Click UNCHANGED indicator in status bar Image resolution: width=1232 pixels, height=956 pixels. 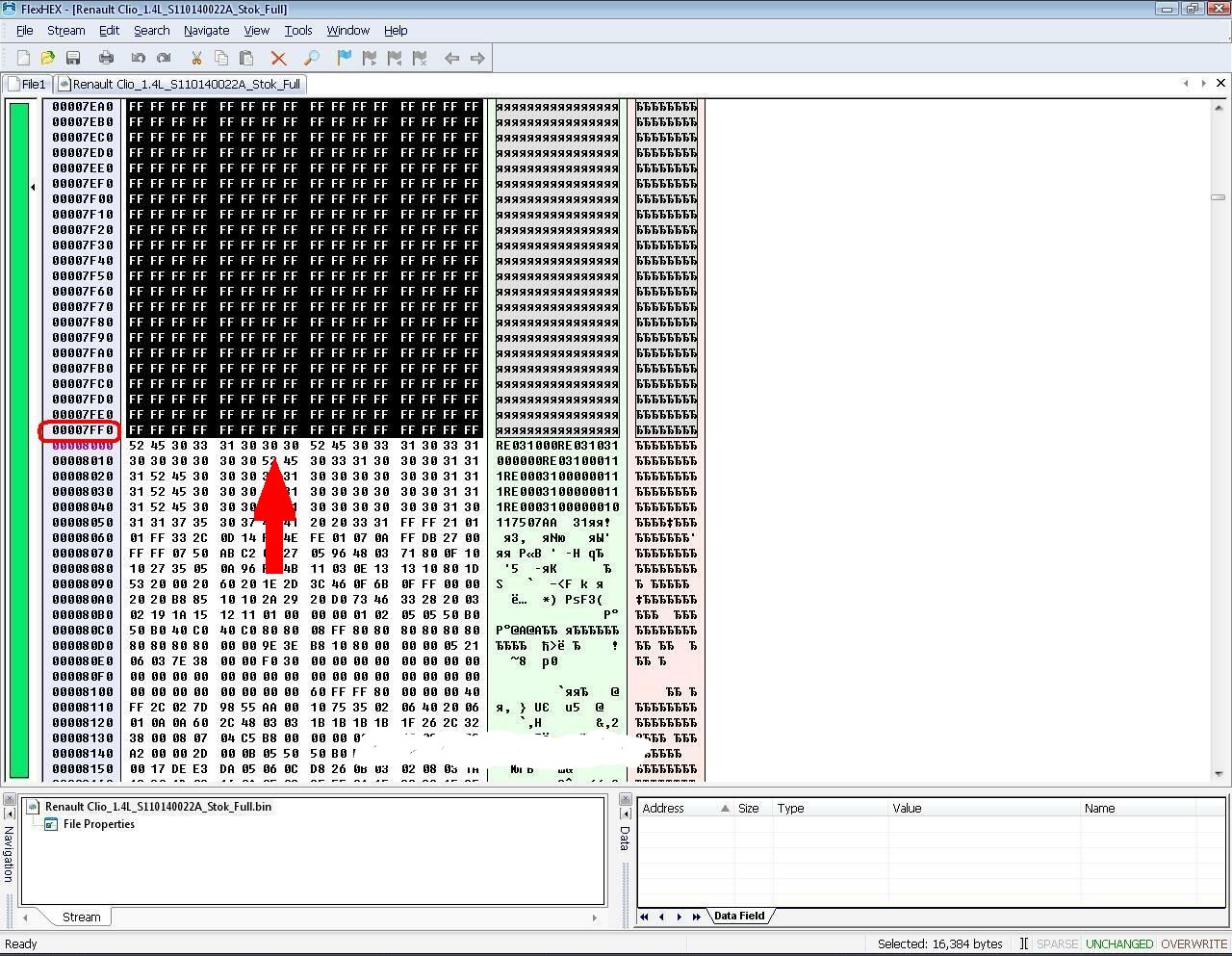click(x=1119, y=943)
